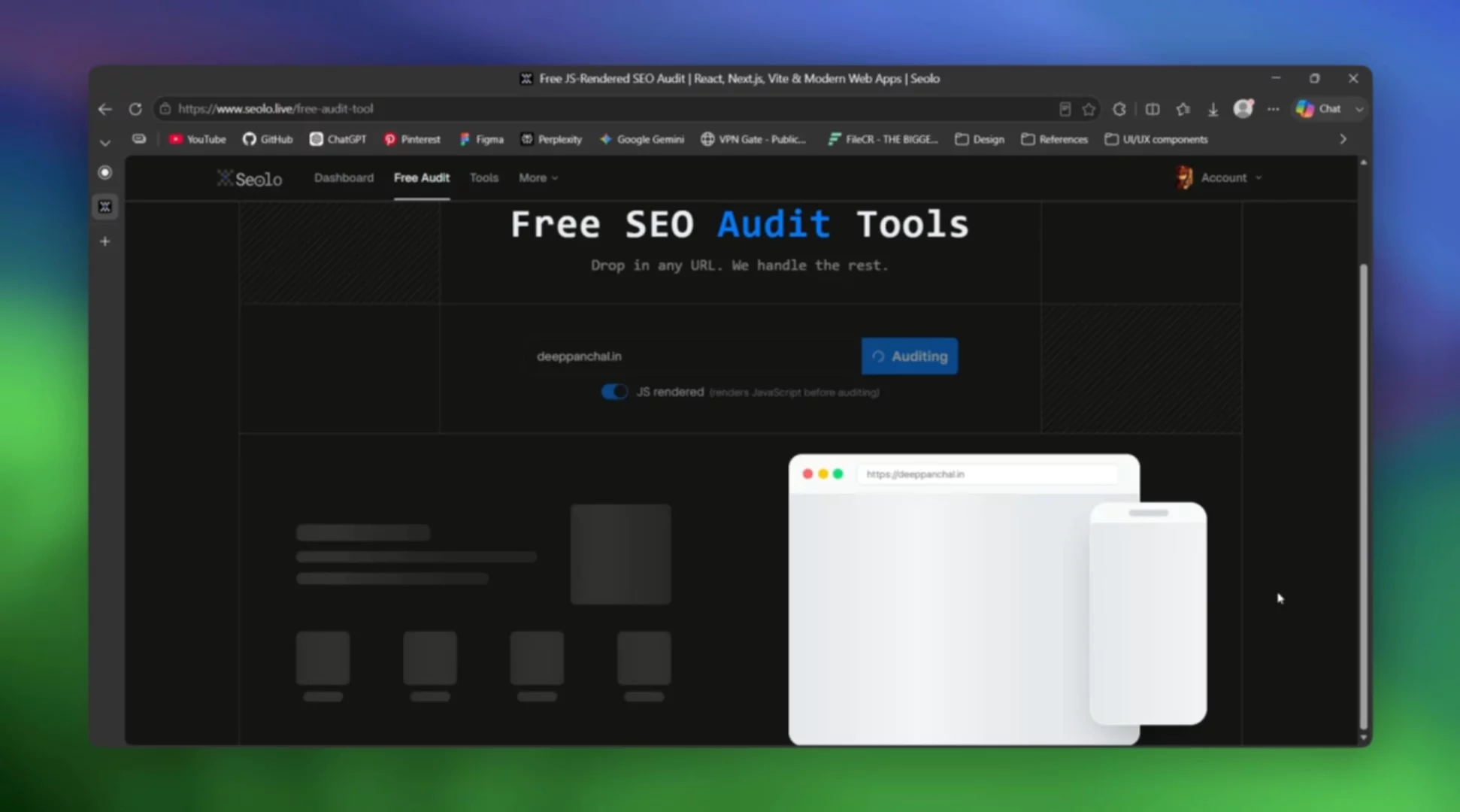Open the Account dropdown menu
Viewport: 1460px width, 812px height.
(x=1219, y=178)
